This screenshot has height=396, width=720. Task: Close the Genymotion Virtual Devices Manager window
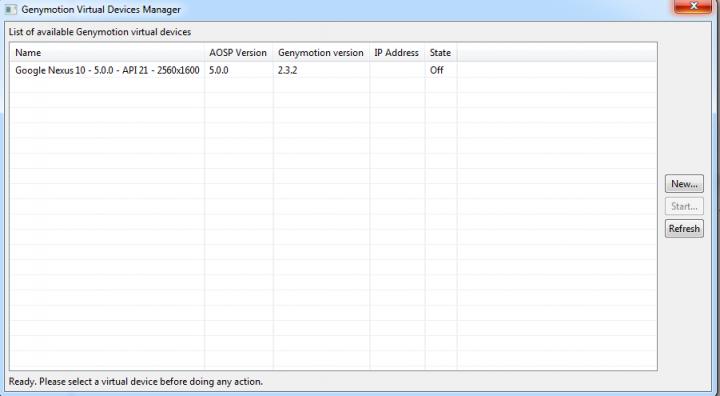click(693, 6)
